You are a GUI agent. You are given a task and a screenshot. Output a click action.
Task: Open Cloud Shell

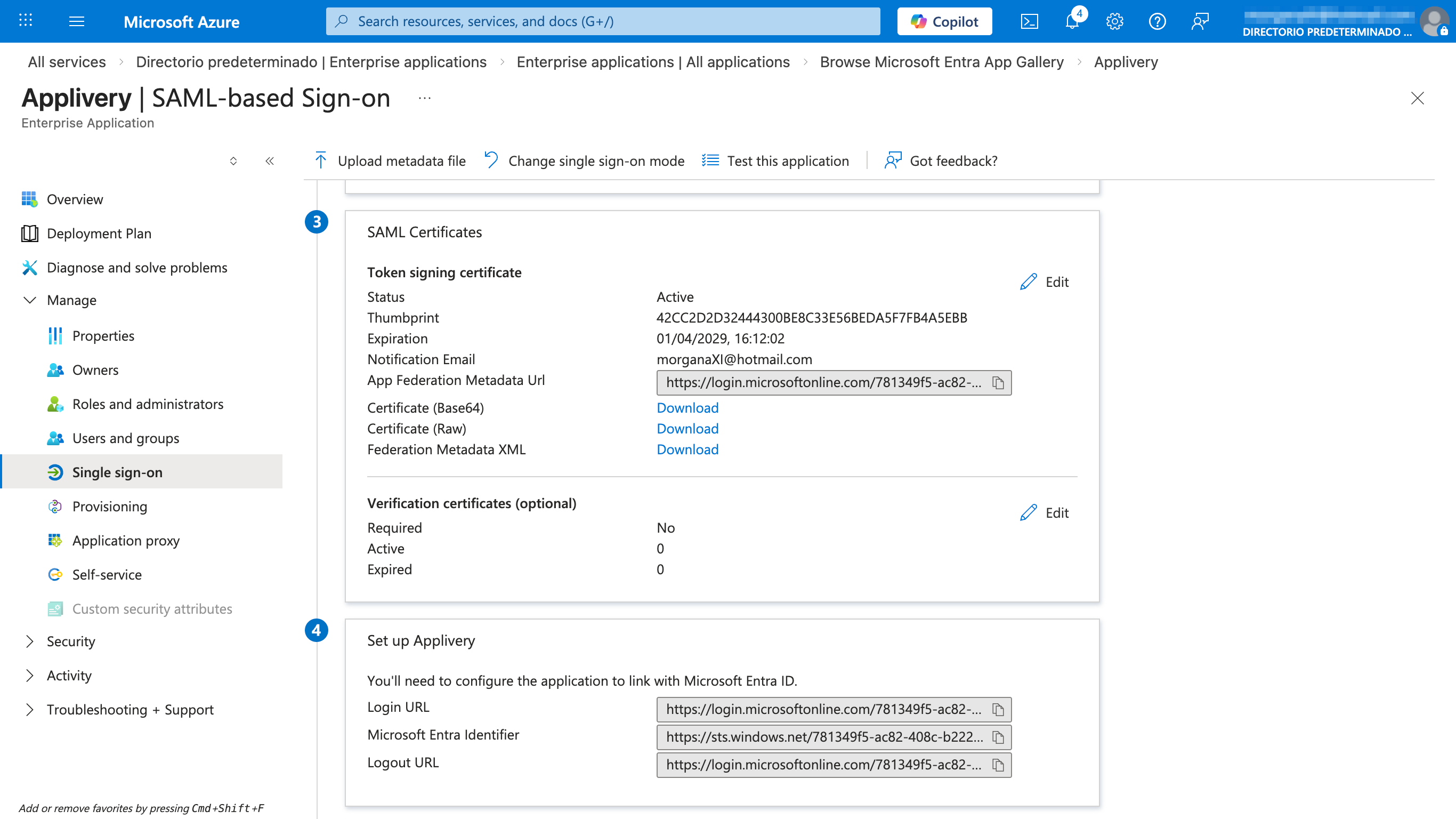[1030, 21]
